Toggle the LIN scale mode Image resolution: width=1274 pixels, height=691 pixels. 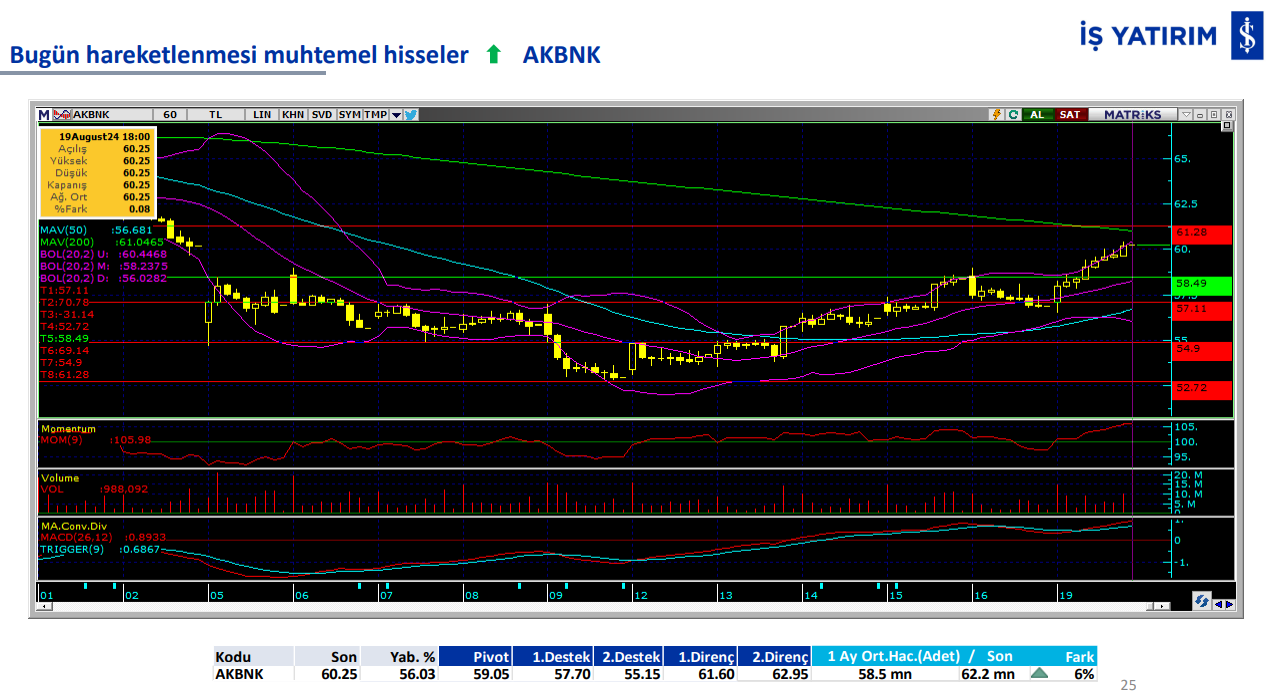pyautogui.click(x=262, y=115)
